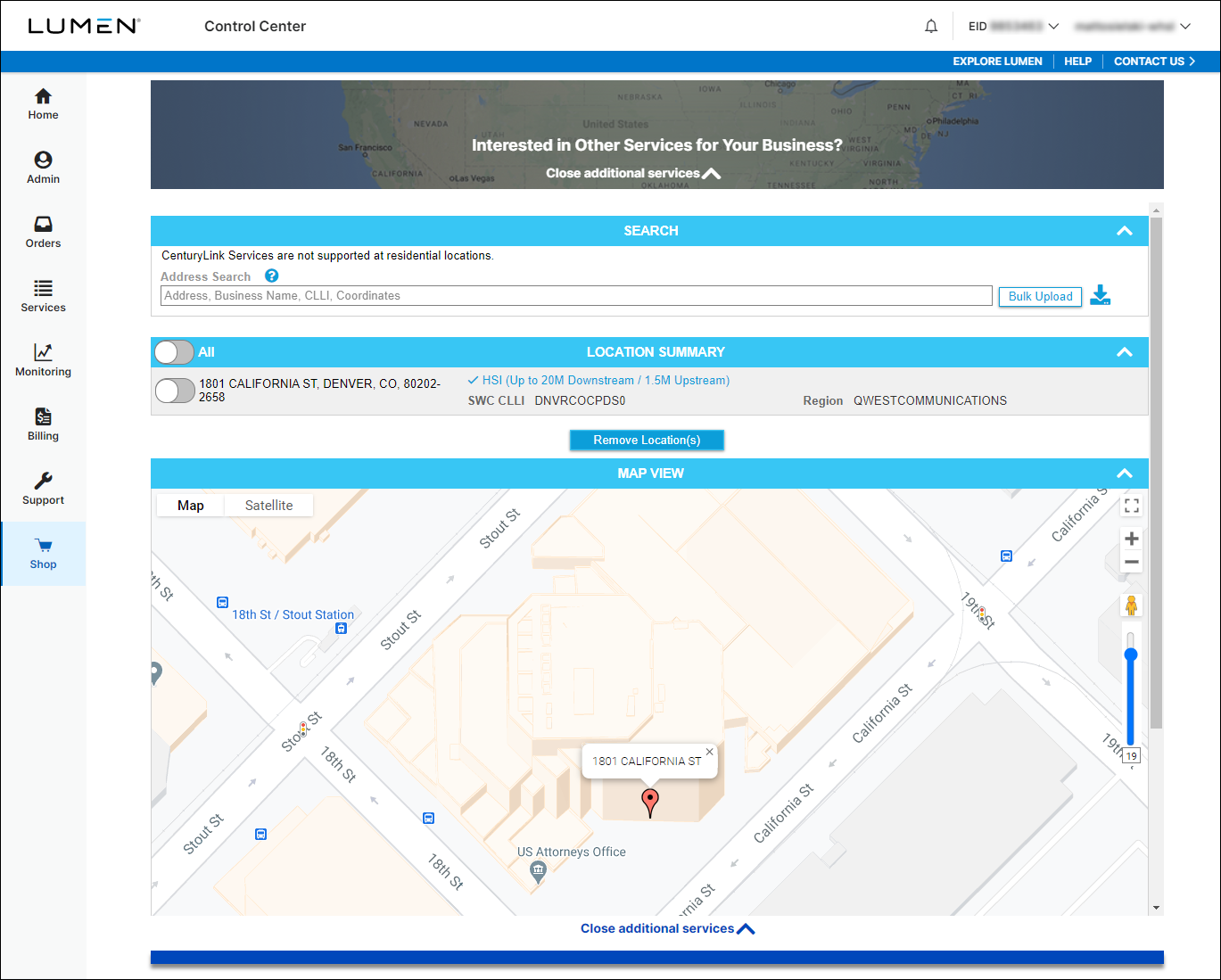1221x980 pixels.
Task: Collapse the SEARCH panel
Action: pyautogui.click(x=1125, y=231)
